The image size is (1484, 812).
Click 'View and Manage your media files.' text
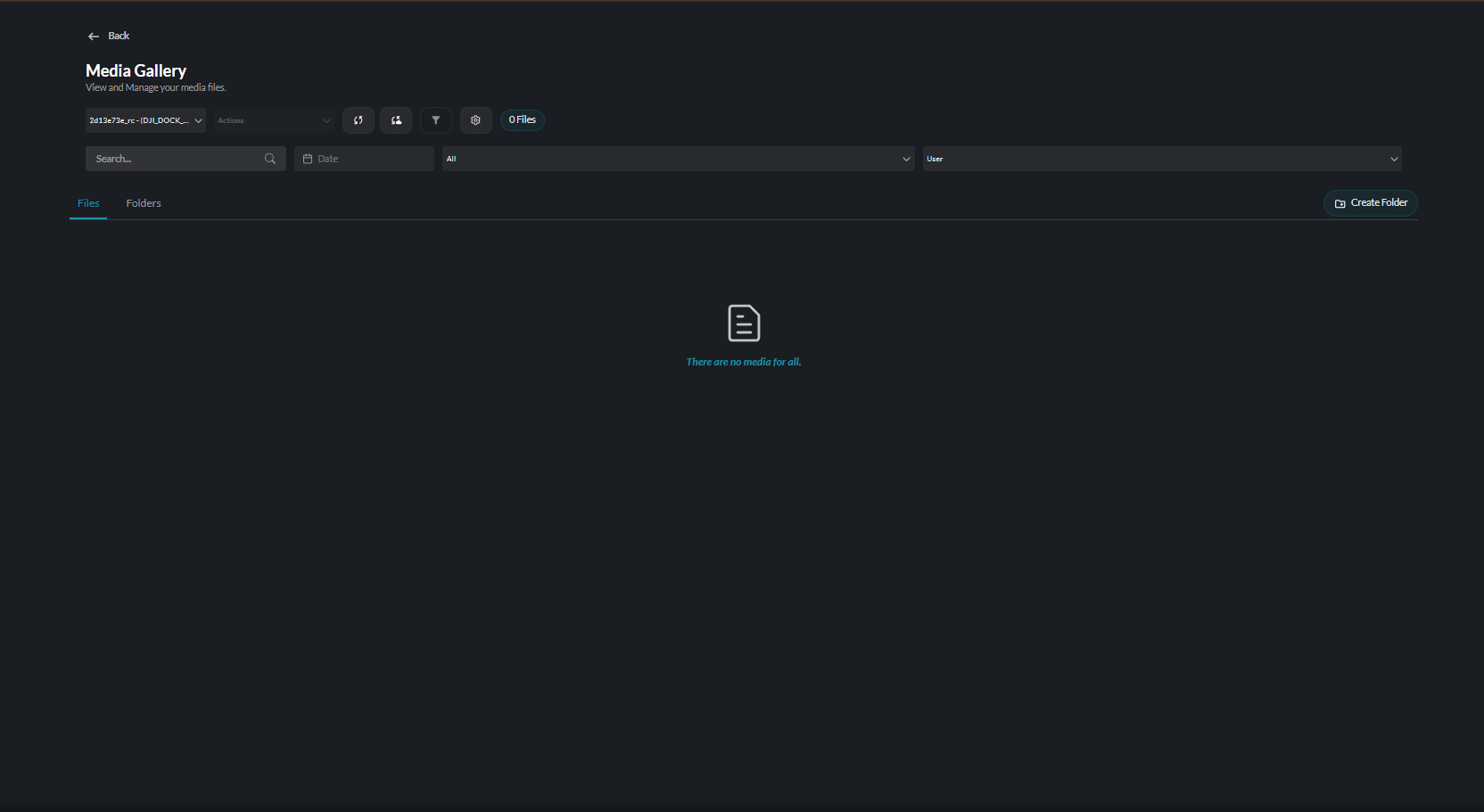[156, 87]
